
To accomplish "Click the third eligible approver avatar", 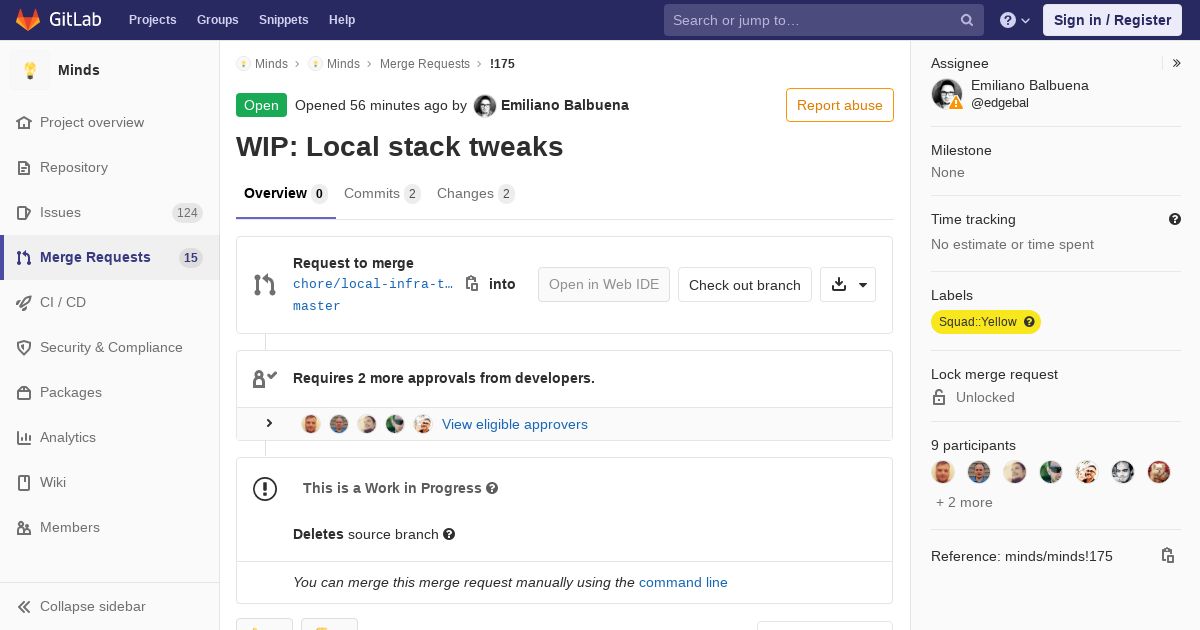I will tap(367, 424).
